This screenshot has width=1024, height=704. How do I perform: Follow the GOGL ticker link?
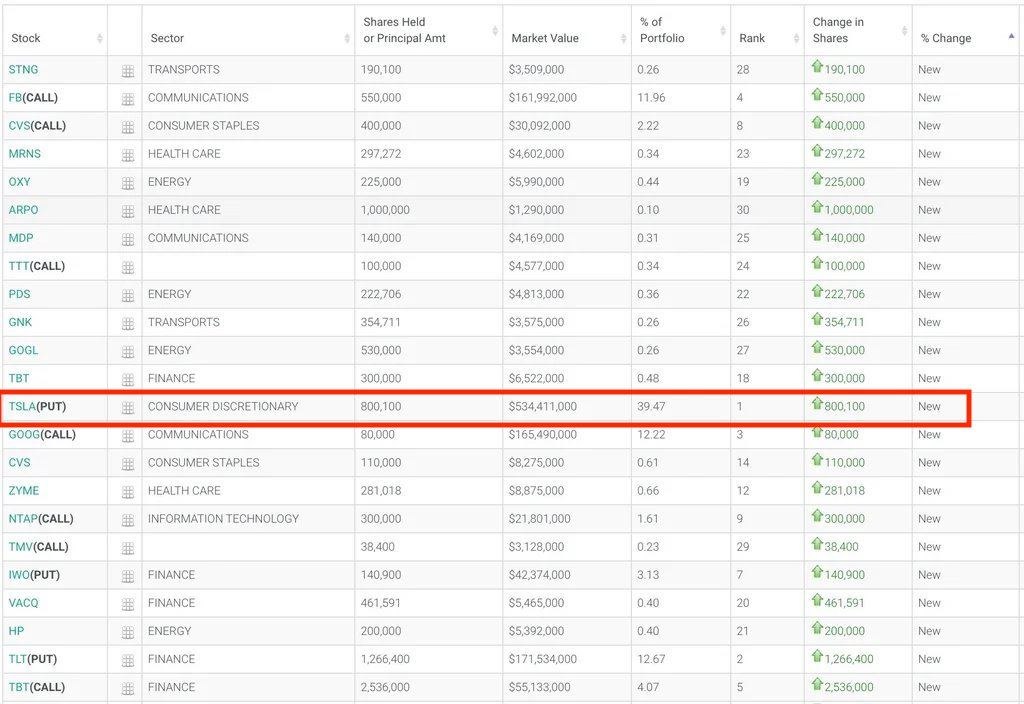coord(24,351)
